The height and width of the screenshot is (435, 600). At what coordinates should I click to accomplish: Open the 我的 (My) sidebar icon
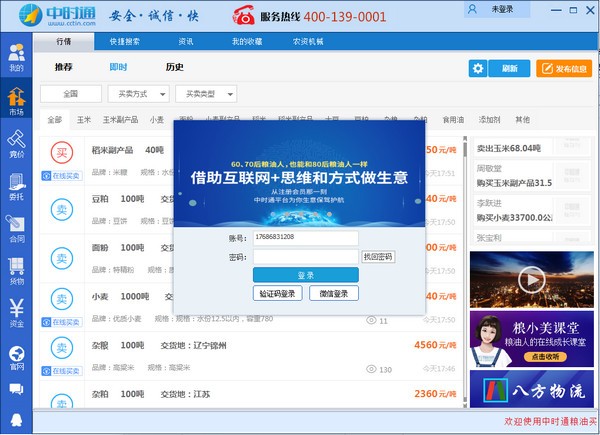(x=15, y=59)
